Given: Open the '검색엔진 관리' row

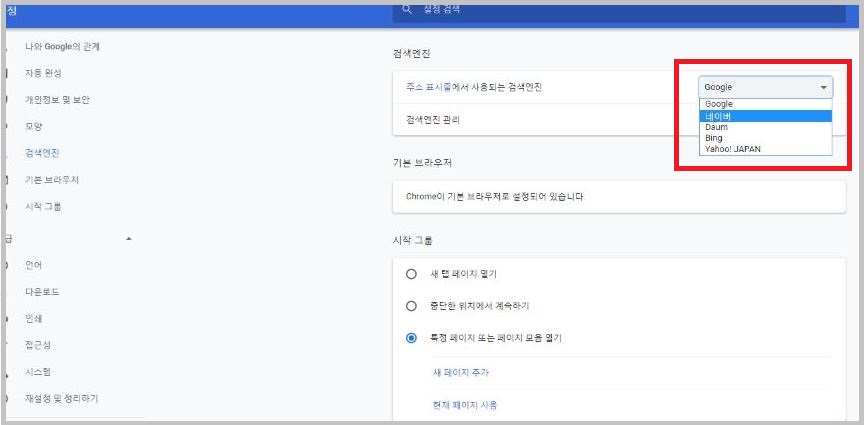Looking at the screenshot, I should click(x=619, y=120).
